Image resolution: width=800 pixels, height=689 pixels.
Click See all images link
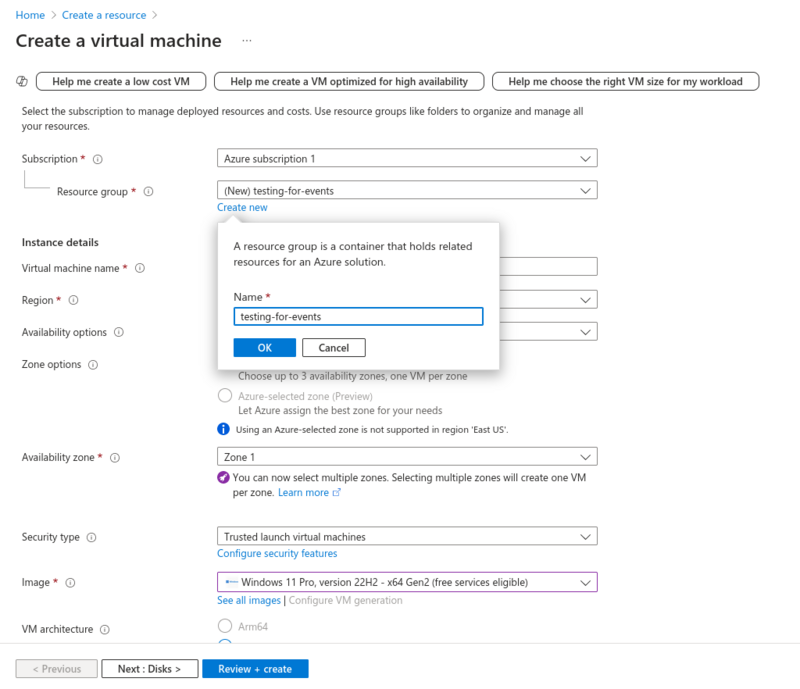pos(249,600)
